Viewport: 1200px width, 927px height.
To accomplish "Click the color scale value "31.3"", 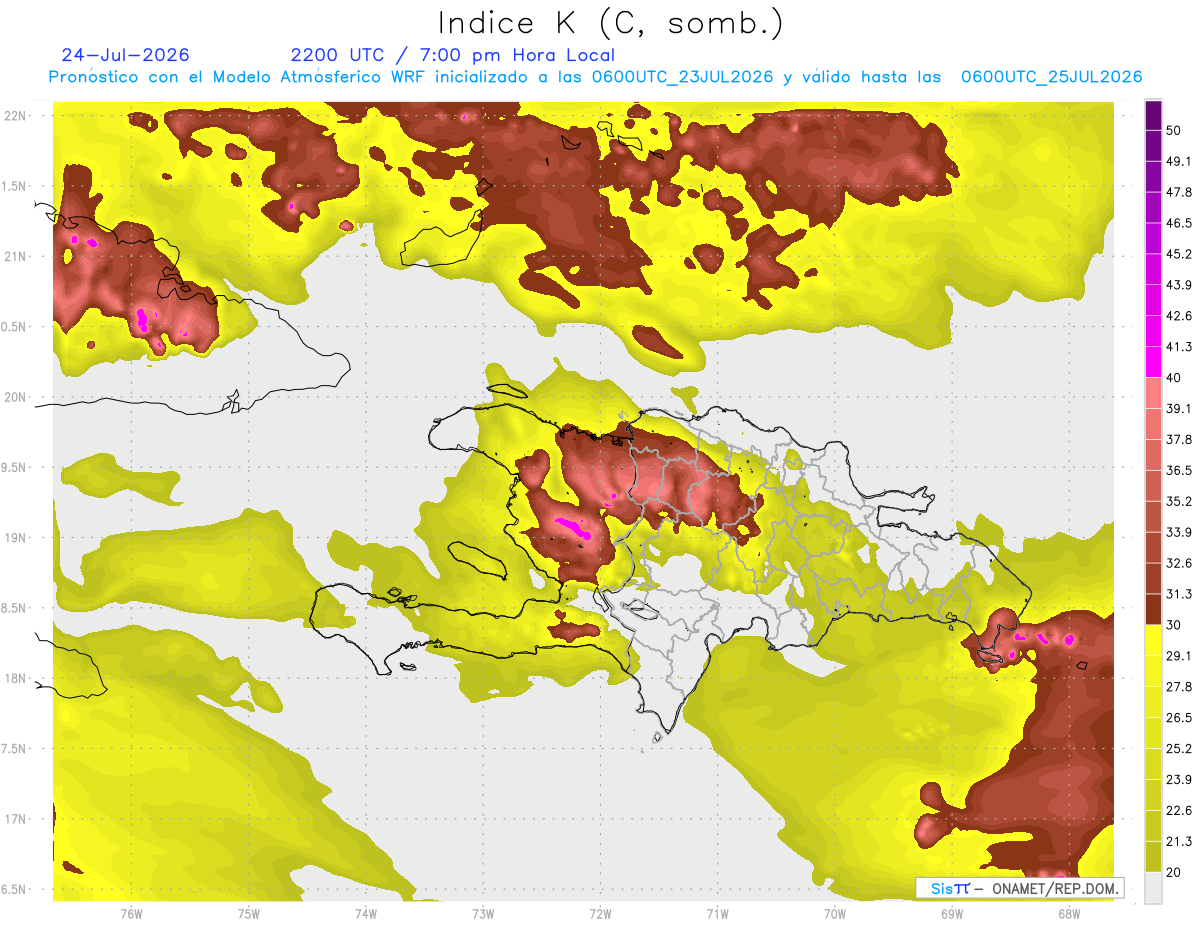I will pos(1179,594).
